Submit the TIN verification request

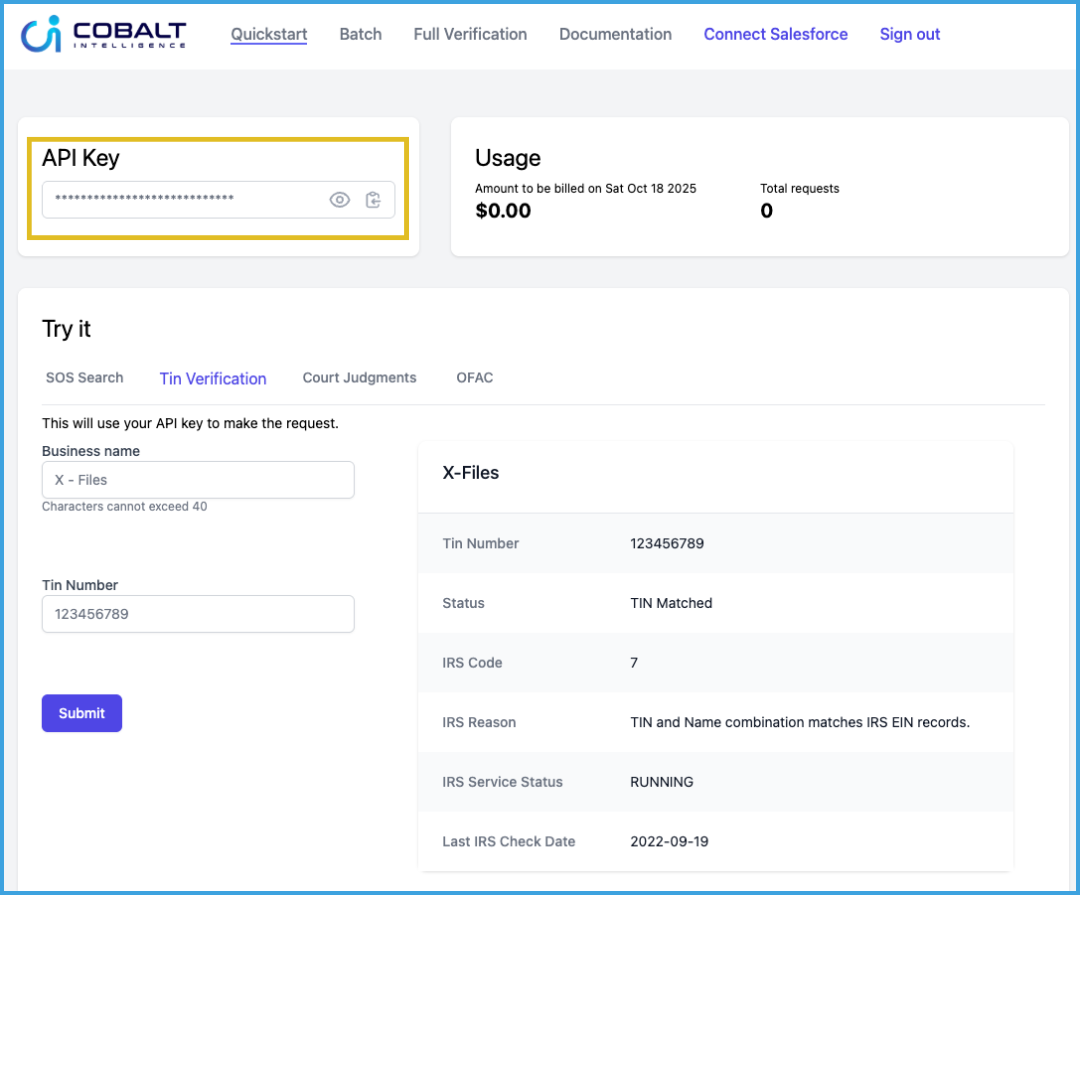82,713
